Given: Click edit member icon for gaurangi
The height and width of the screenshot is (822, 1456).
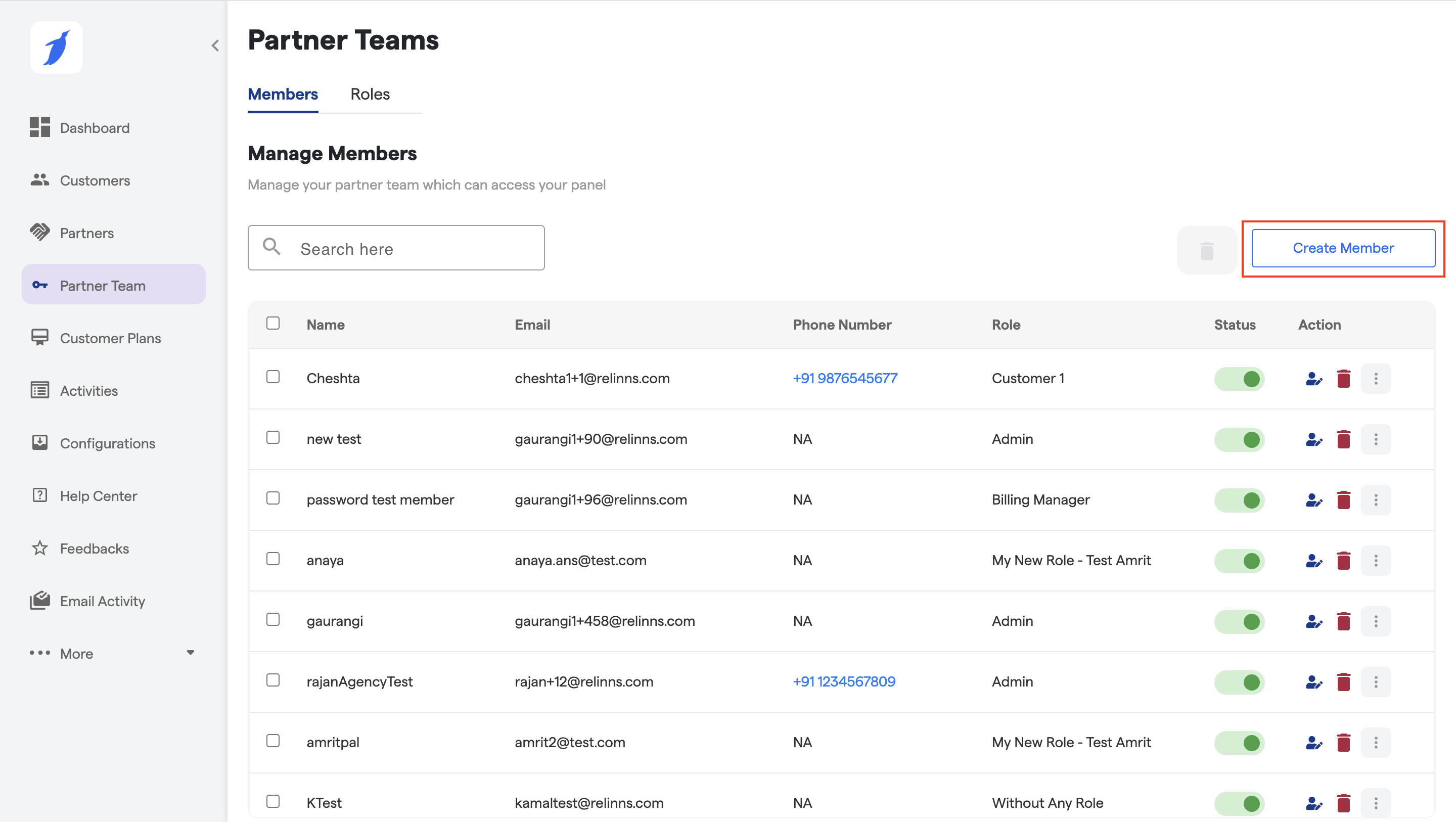Looking at the screenshot, I should tap(1313, 621).
